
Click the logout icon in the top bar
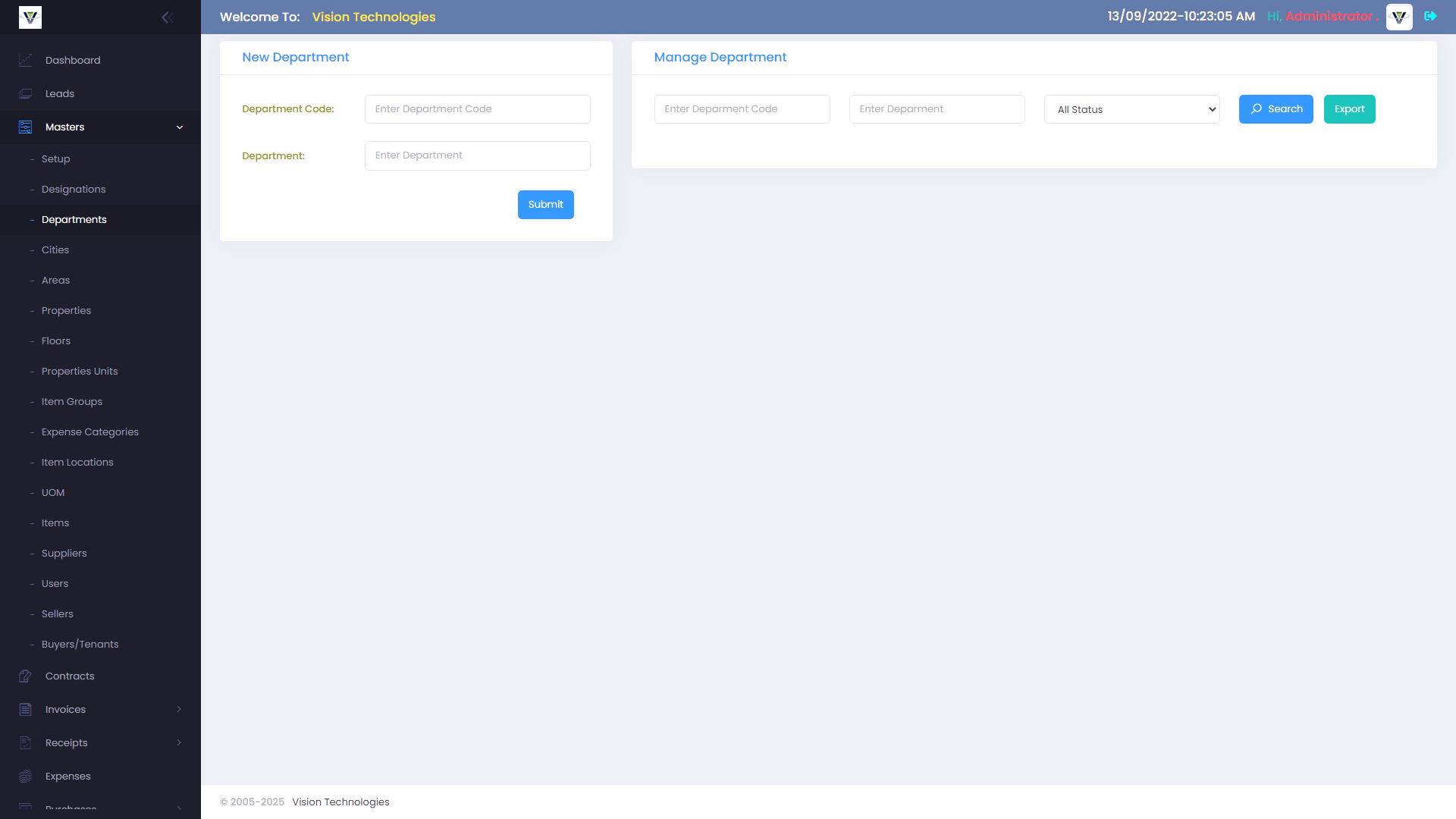[1431, 15]
